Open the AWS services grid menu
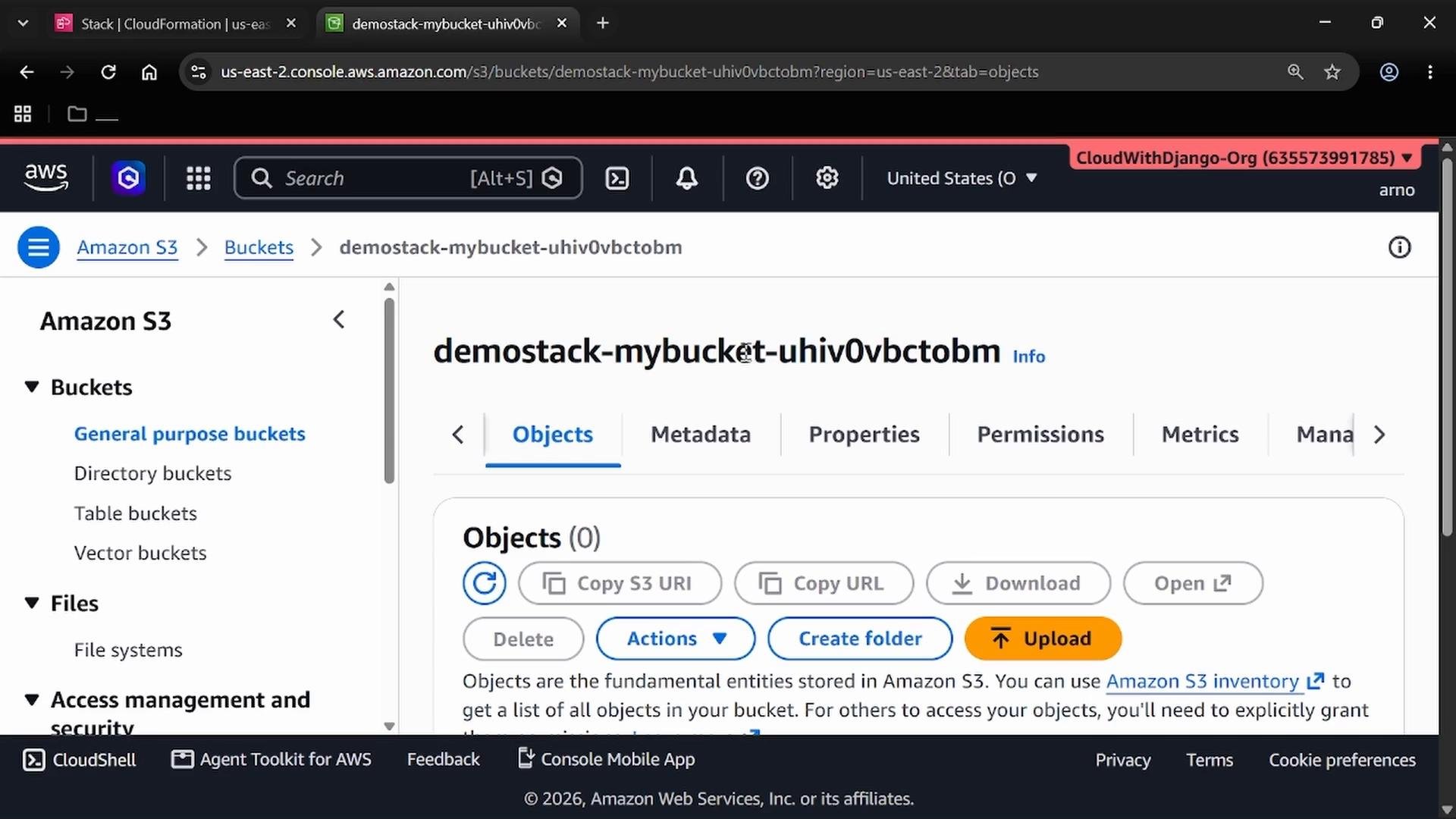 [199, 178]
